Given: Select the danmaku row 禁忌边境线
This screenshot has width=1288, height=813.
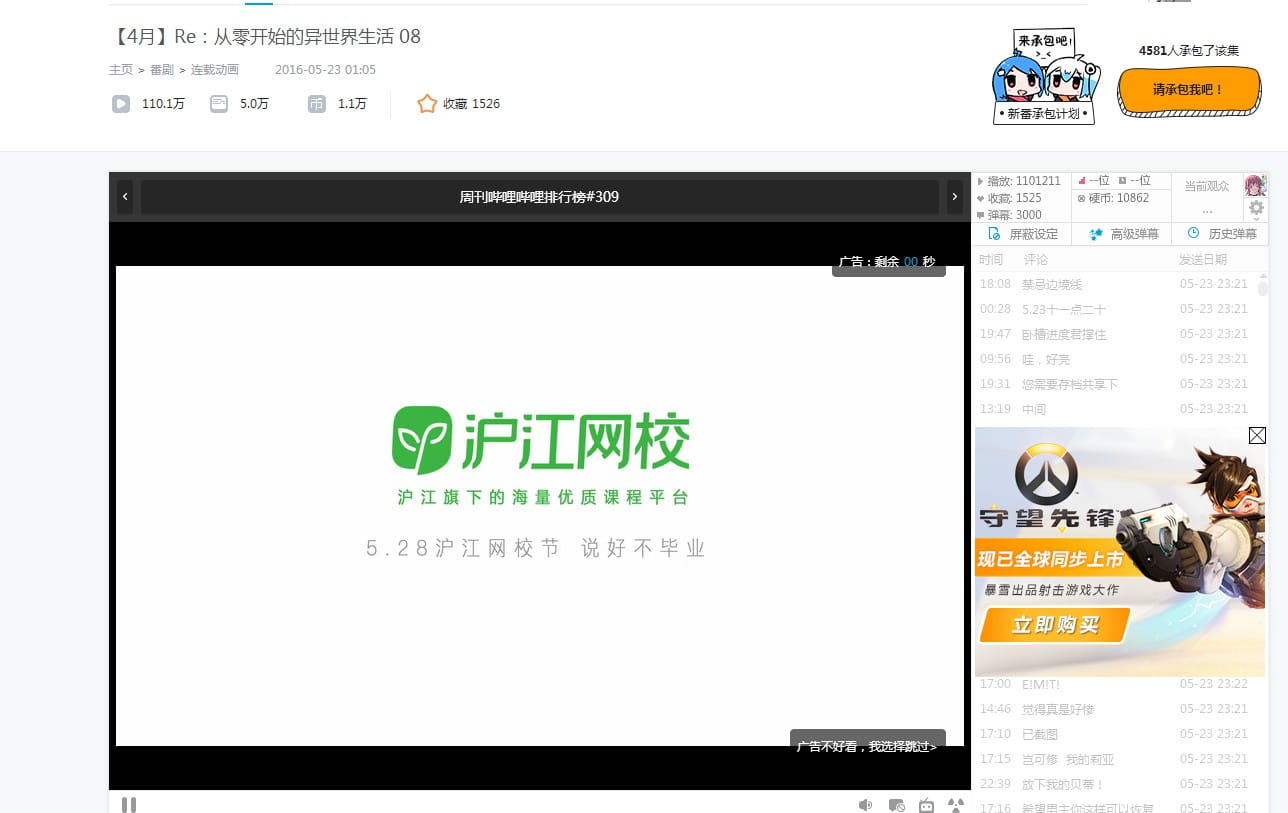Looking at the screenshot, I should tap(1115, 284).
